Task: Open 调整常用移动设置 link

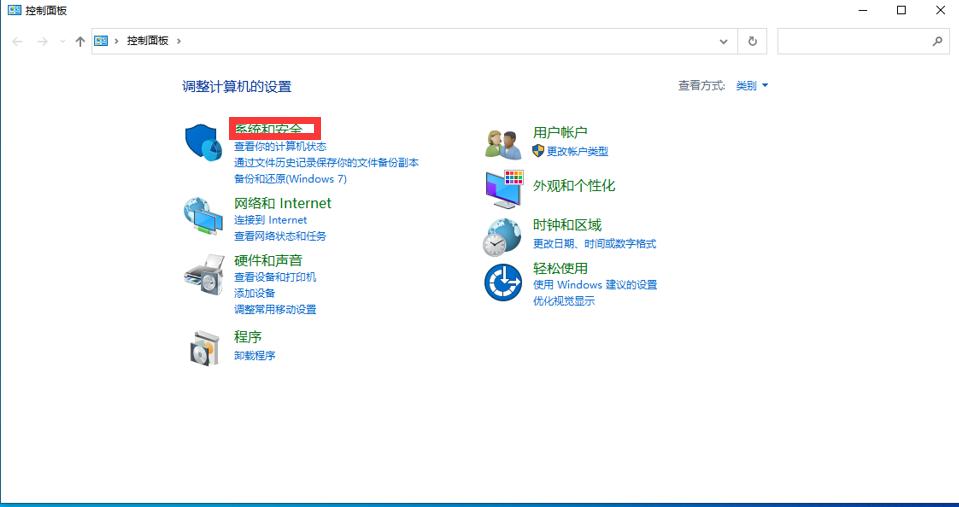Action: point(275,309)
